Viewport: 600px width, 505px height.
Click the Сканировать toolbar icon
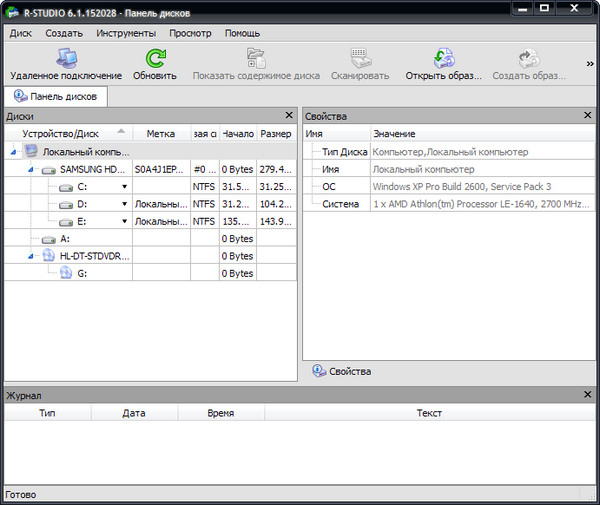(x=362, y=59)
